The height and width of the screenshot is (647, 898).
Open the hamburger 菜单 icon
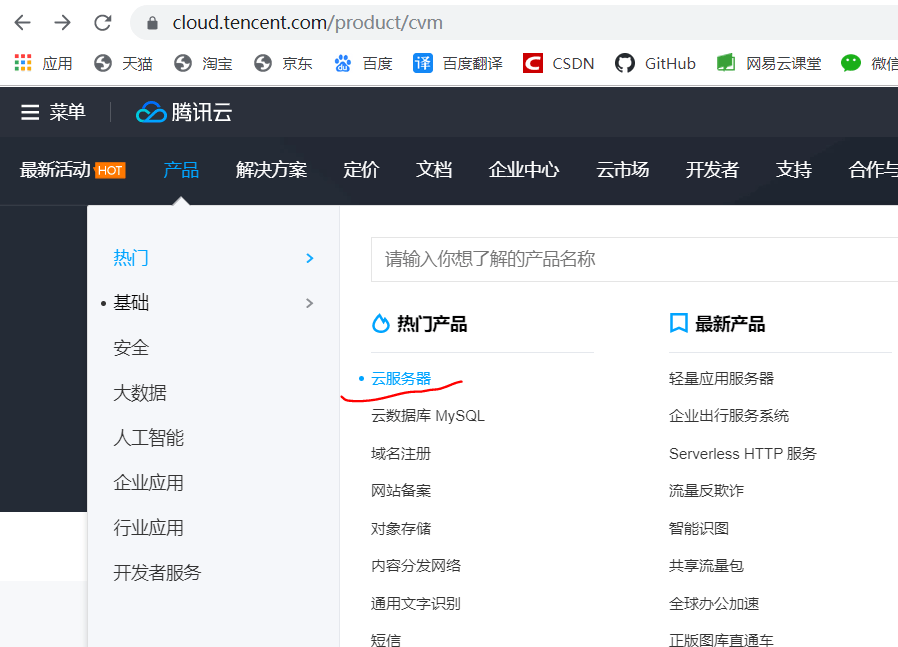pos(30,112)
